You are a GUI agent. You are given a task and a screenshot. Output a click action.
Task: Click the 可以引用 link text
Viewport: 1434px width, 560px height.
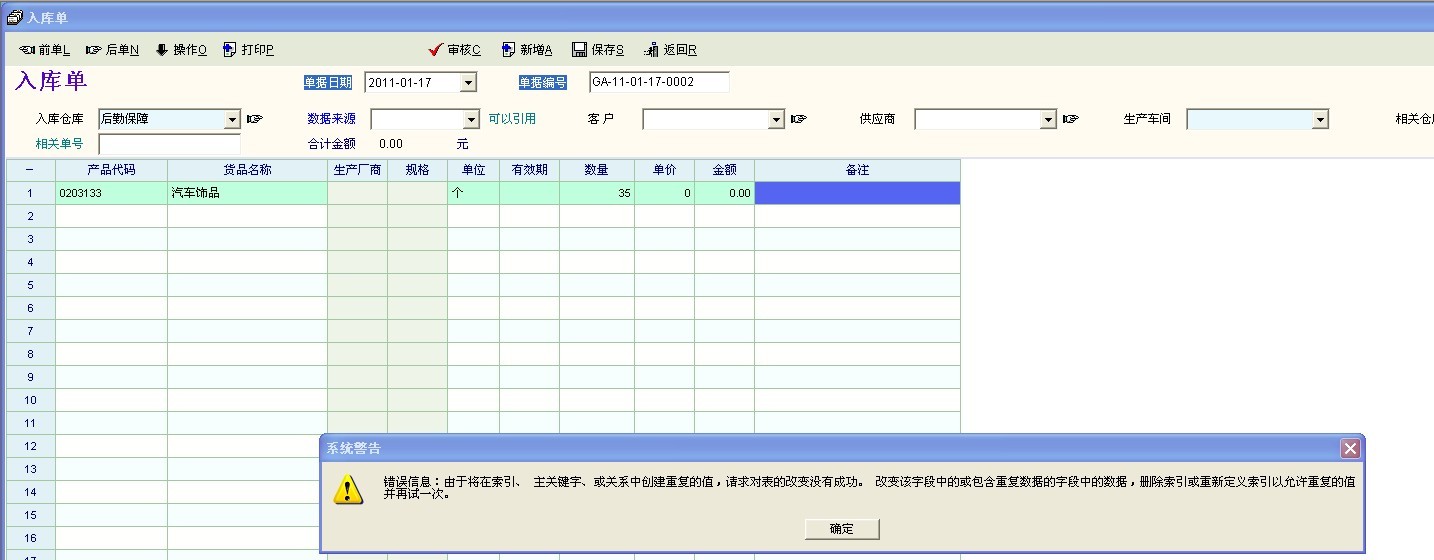(512, 119)
